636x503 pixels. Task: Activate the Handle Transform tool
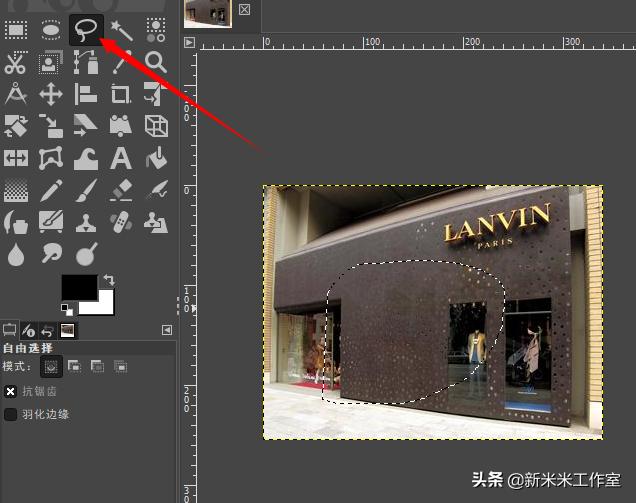(121, 126)
